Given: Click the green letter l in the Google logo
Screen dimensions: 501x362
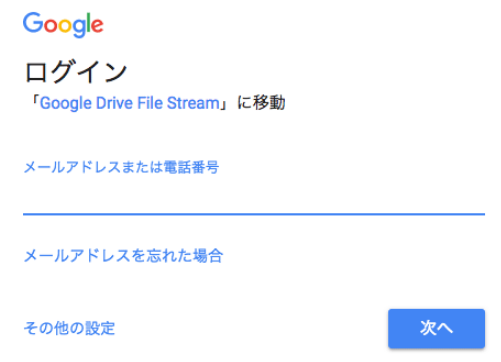Looking at the screenshot, I should pyautogui.click(x=88, y=23).
